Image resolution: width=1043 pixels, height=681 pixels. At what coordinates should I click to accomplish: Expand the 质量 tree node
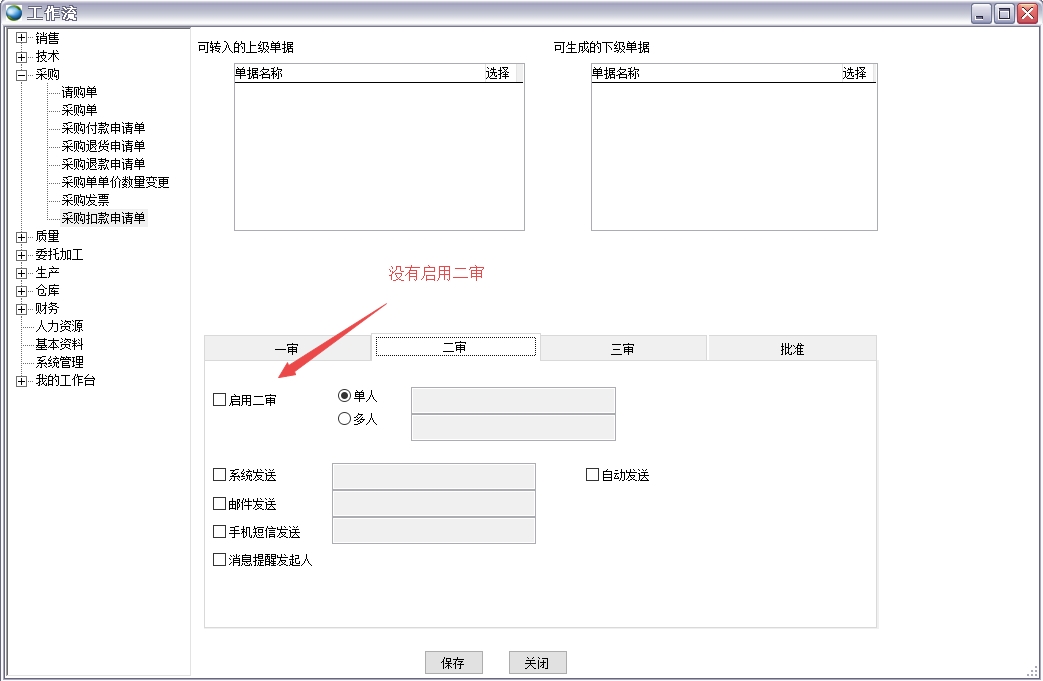21,237
